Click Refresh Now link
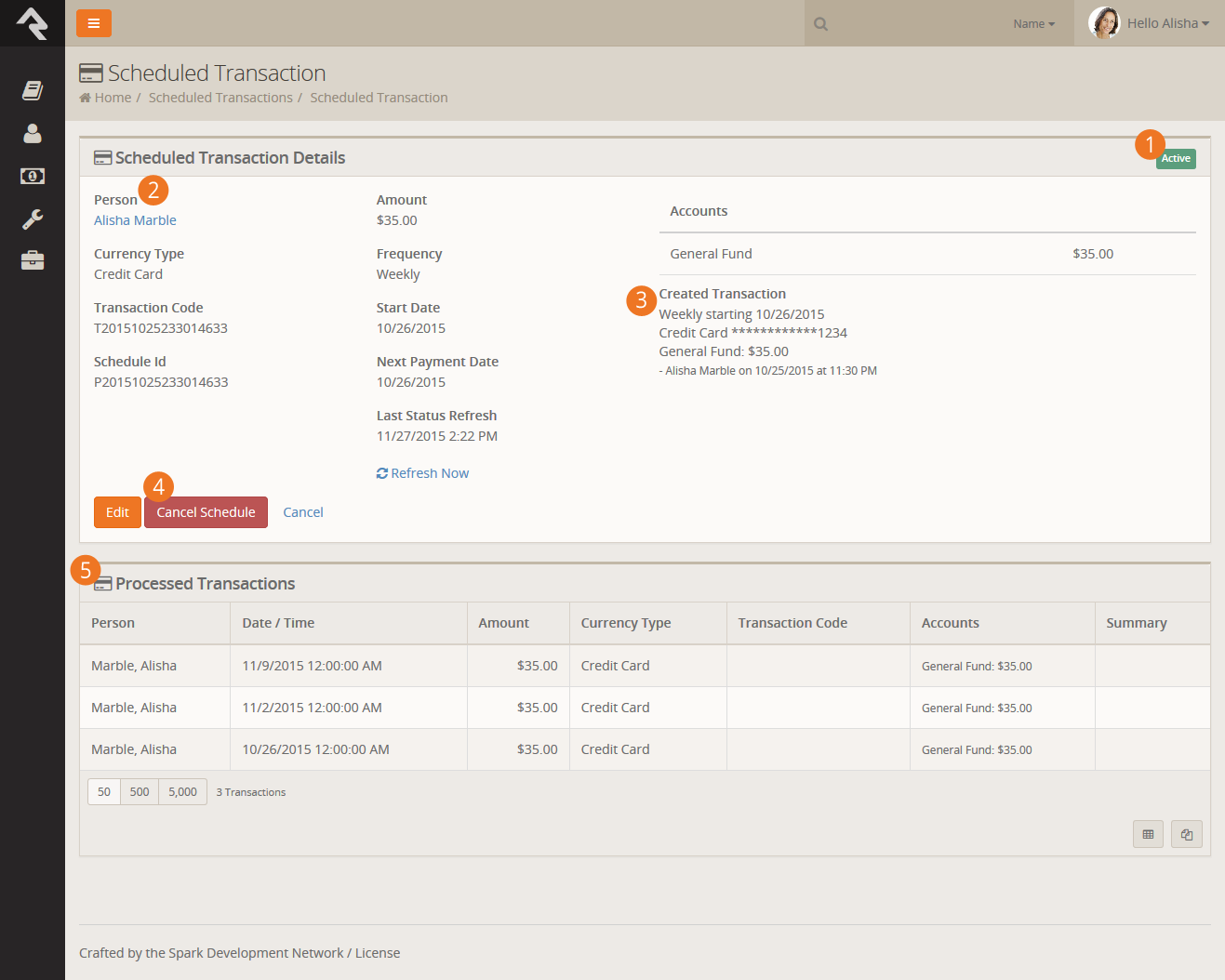1225x980 pixels. pyautogui.click(x=423, y=473)
